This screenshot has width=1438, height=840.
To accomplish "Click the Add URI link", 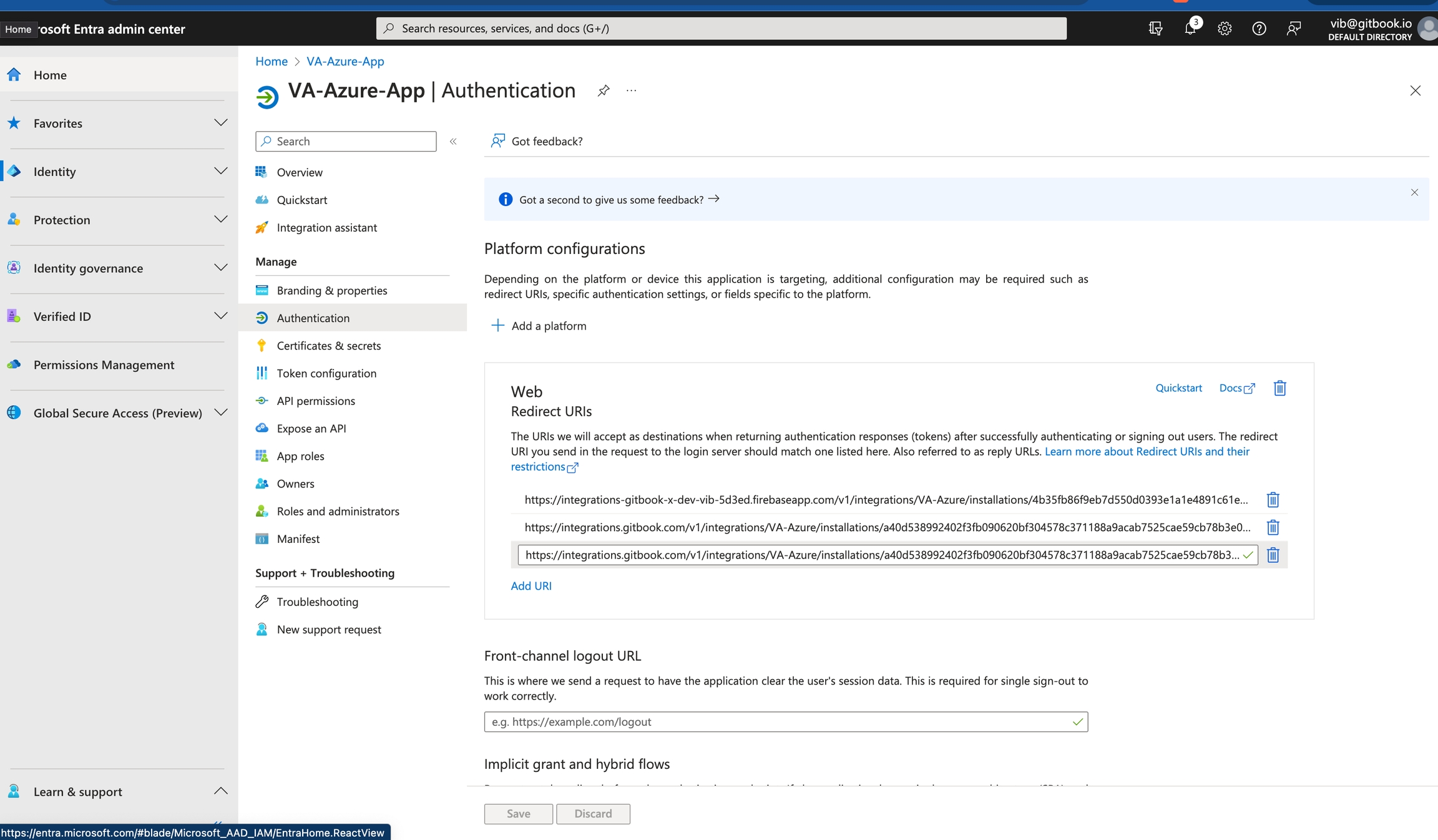I will click(531, 585).
